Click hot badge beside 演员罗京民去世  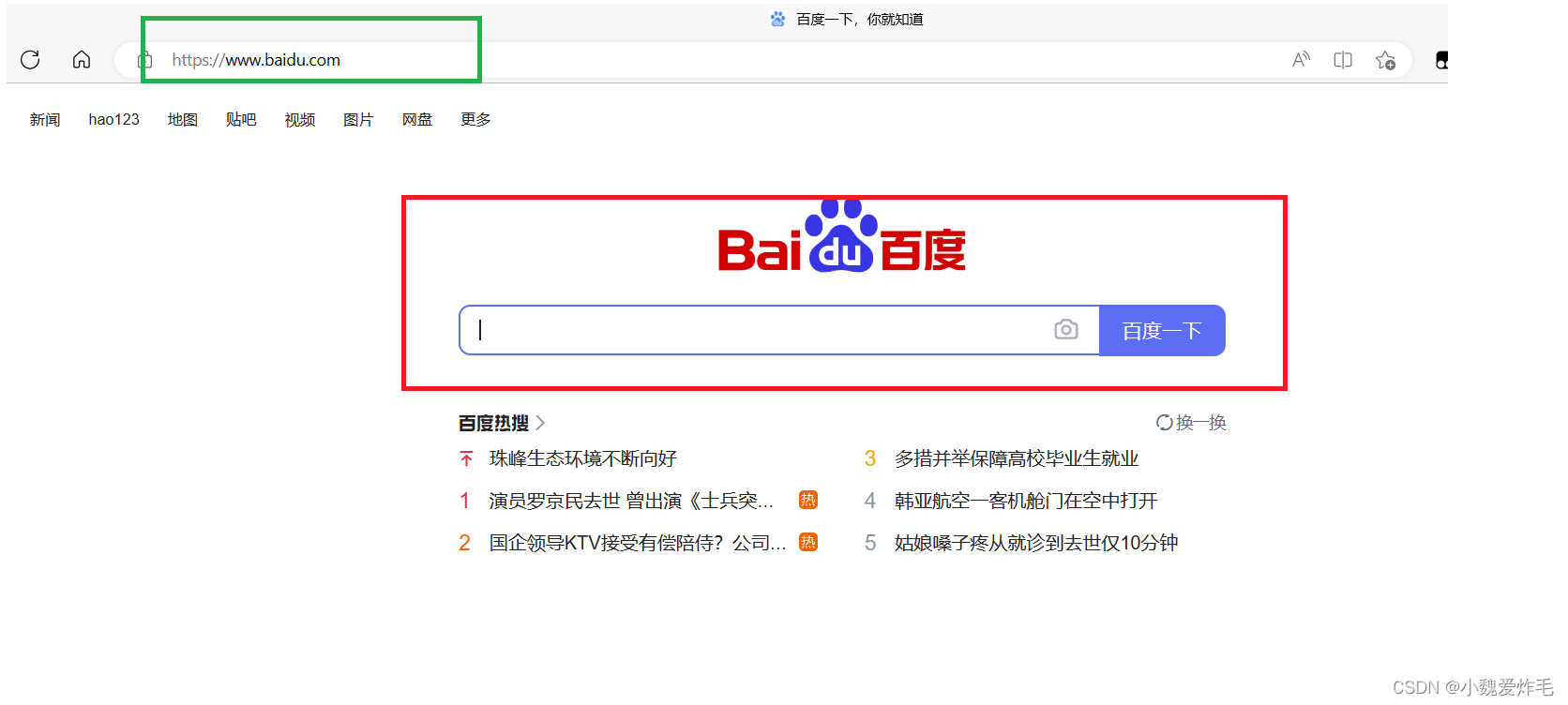808,500
